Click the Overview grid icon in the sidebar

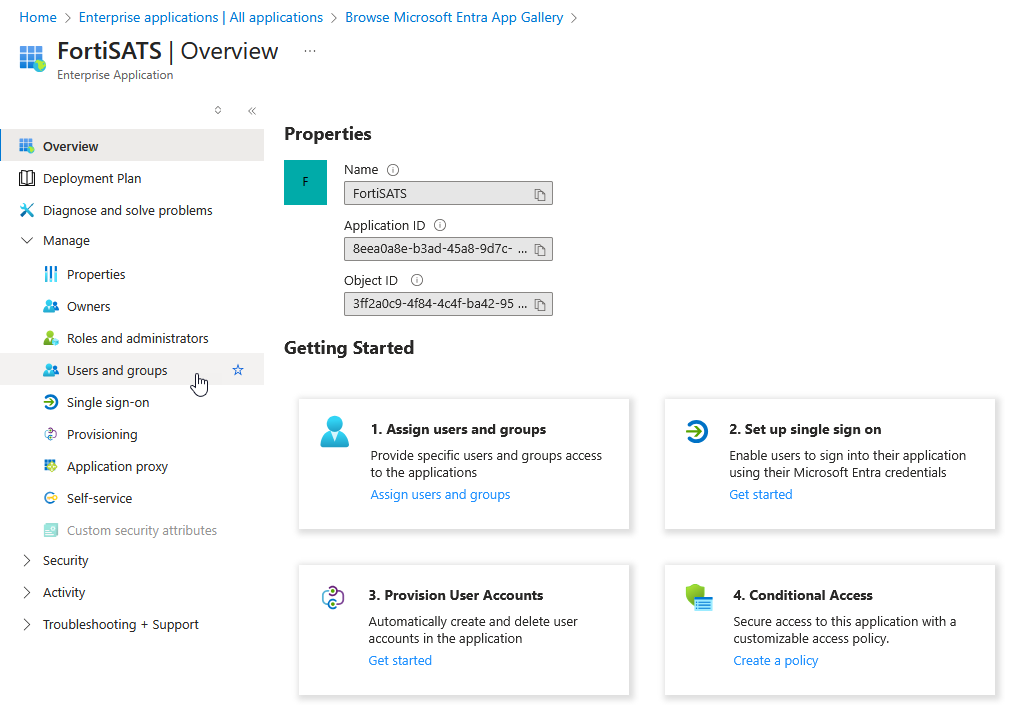click(x=26, y=146)
